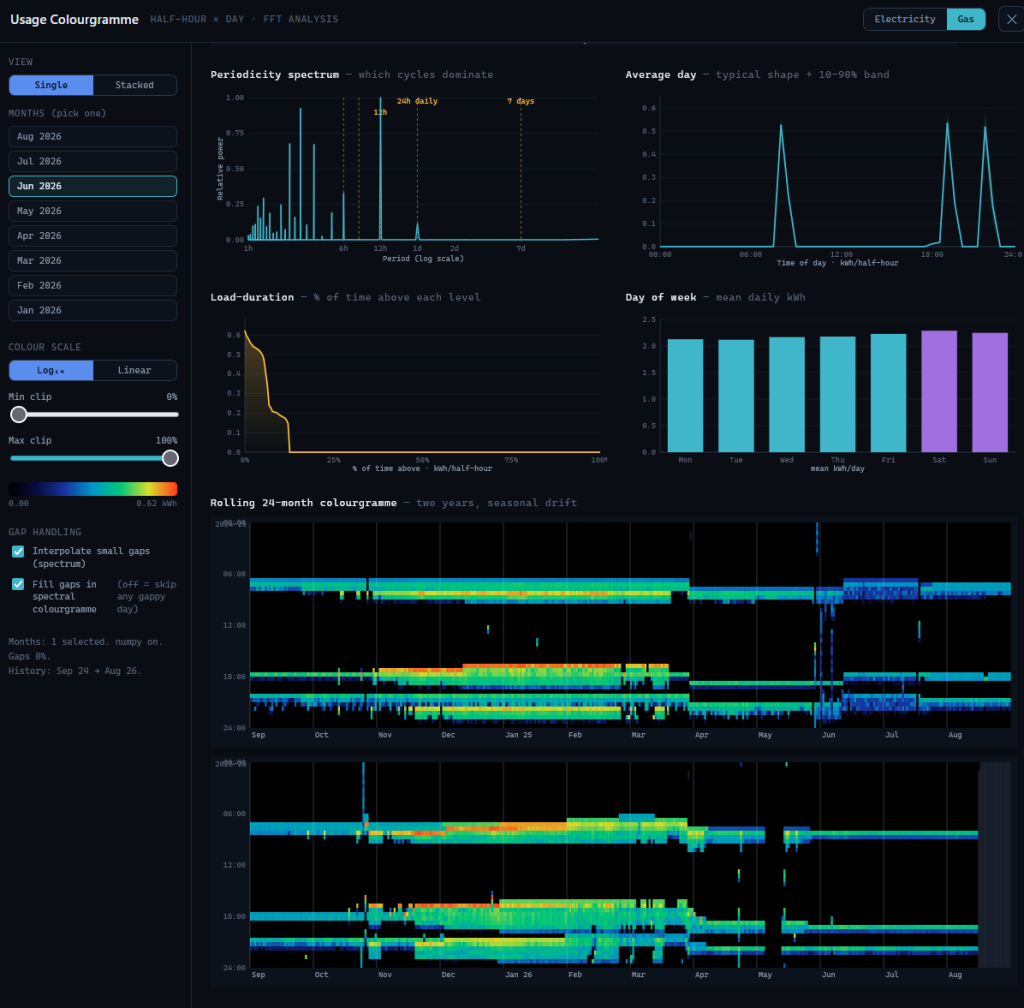Switch view to Stacked mode

(135, 85)
